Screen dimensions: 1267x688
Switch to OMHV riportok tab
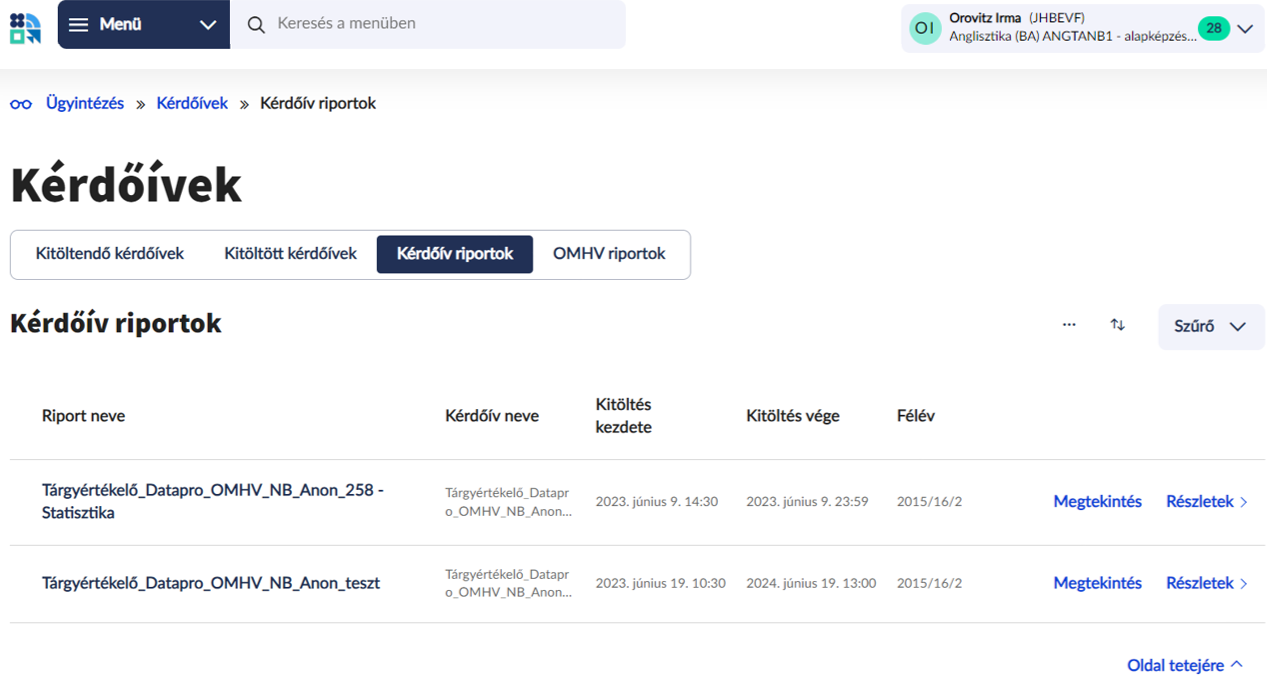pyautogui.click(x=609, y=254)
